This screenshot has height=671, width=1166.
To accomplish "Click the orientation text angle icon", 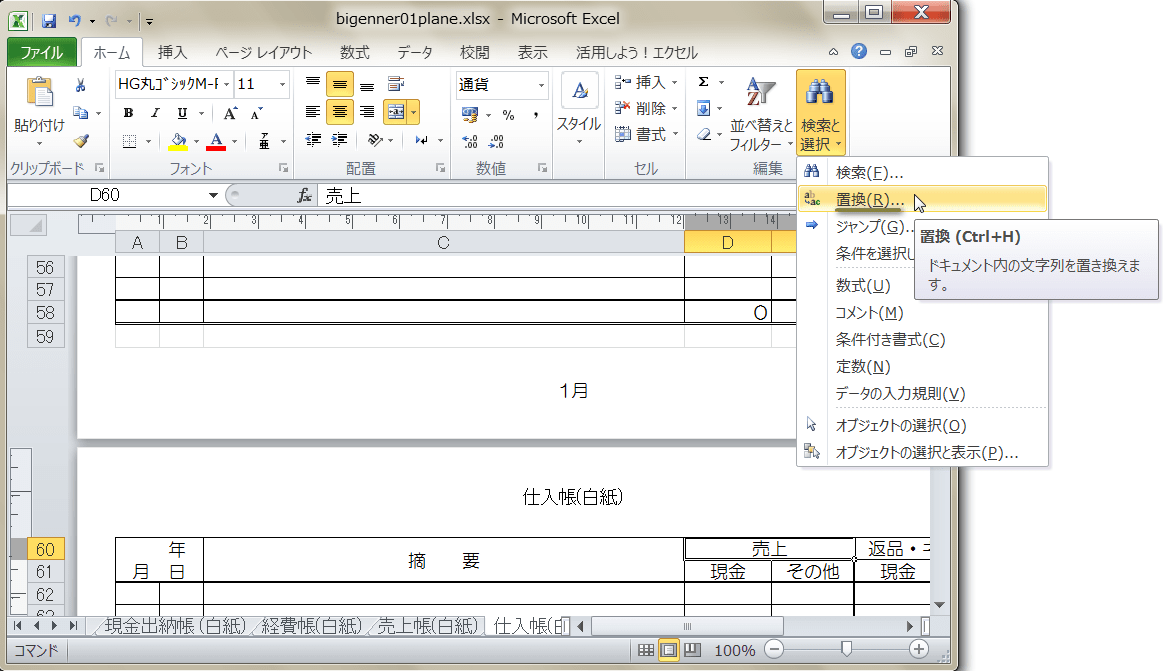I will click(x=375, y=140).
